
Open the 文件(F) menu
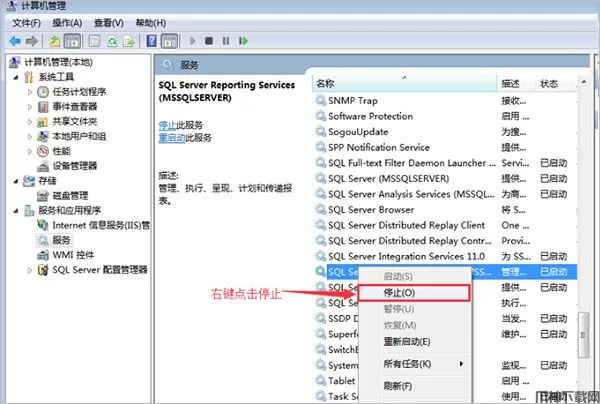pyautogui.click(x=26, y=23)
